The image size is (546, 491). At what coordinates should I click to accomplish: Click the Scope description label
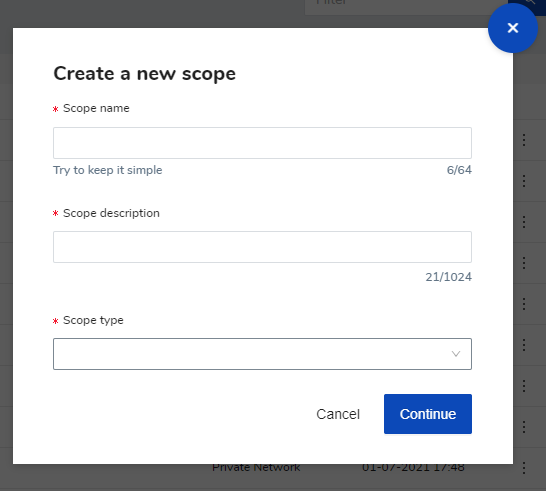click(x=111, y=213)
